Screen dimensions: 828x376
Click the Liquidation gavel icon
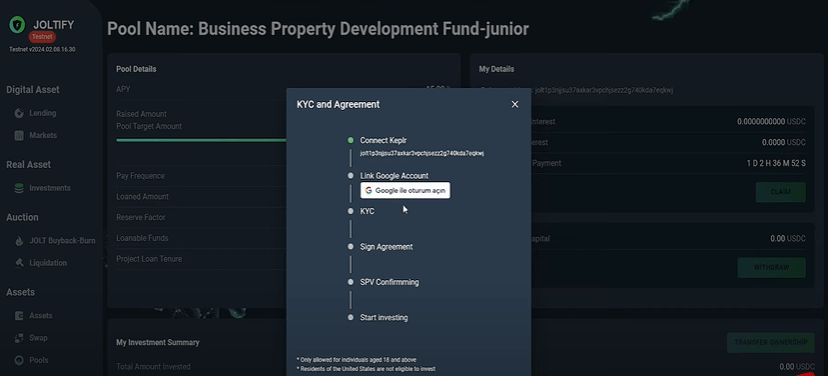pos(19,263)
